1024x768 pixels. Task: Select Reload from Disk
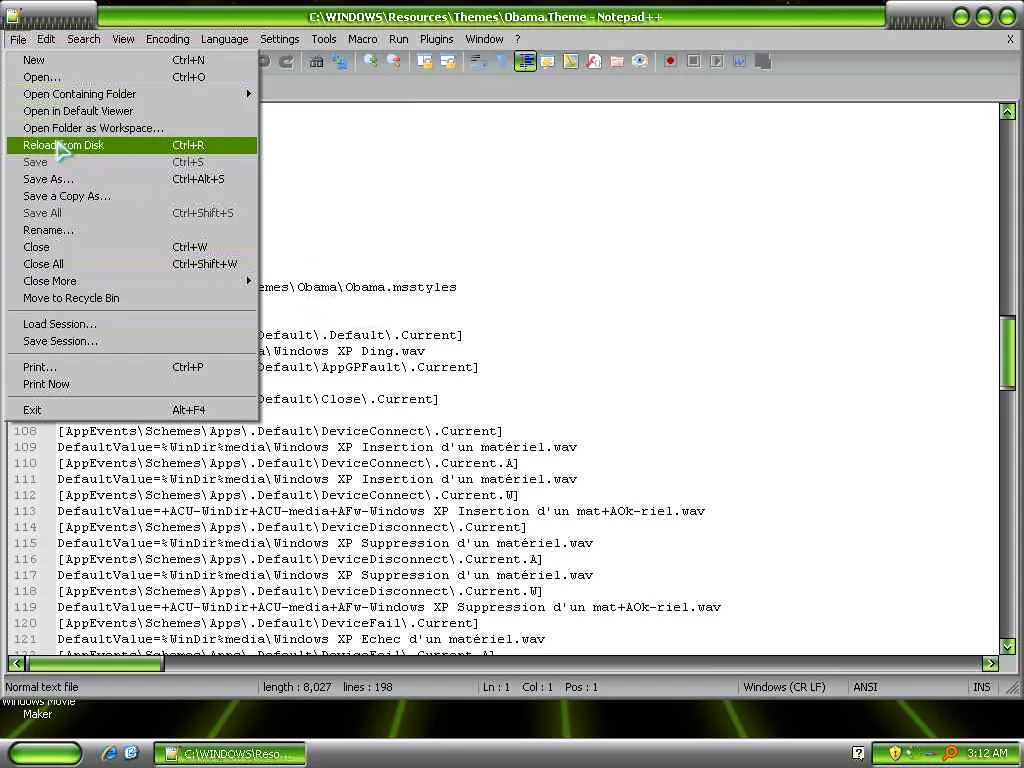tap(132, 145)
